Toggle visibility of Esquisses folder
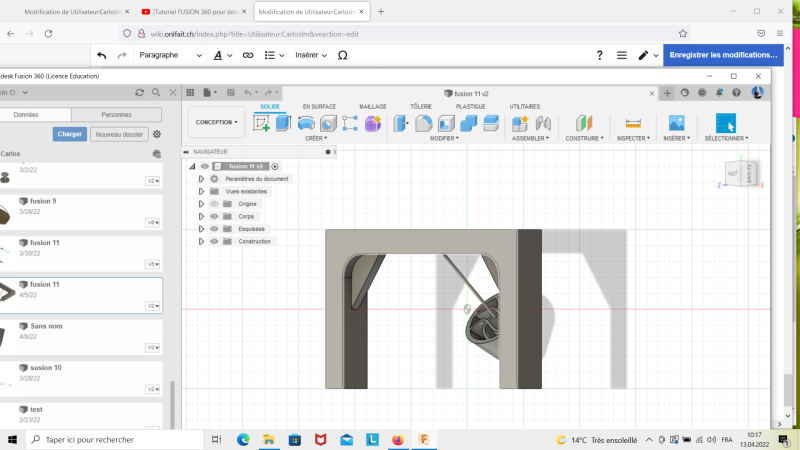The height and width of the screenshot is (450, 800). pyautogui.click(x=214, y=229)
